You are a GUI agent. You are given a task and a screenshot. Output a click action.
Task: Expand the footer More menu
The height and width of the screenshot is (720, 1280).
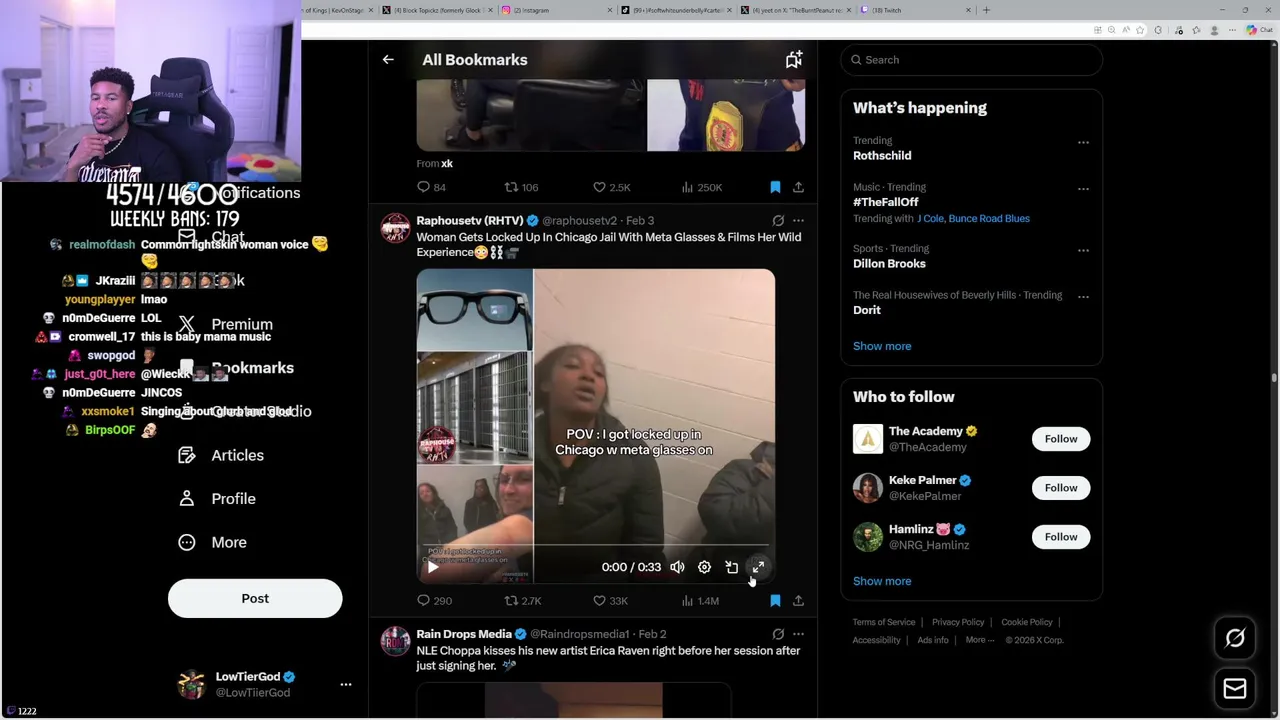[979, 640]
